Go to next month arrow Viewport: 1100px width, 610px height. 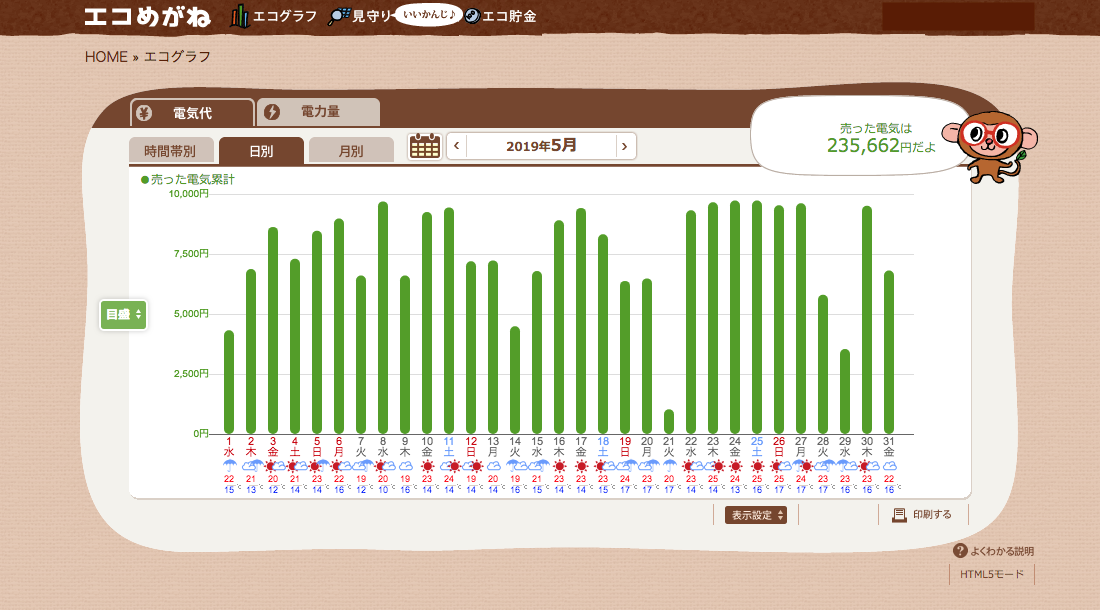coord(625,147)
